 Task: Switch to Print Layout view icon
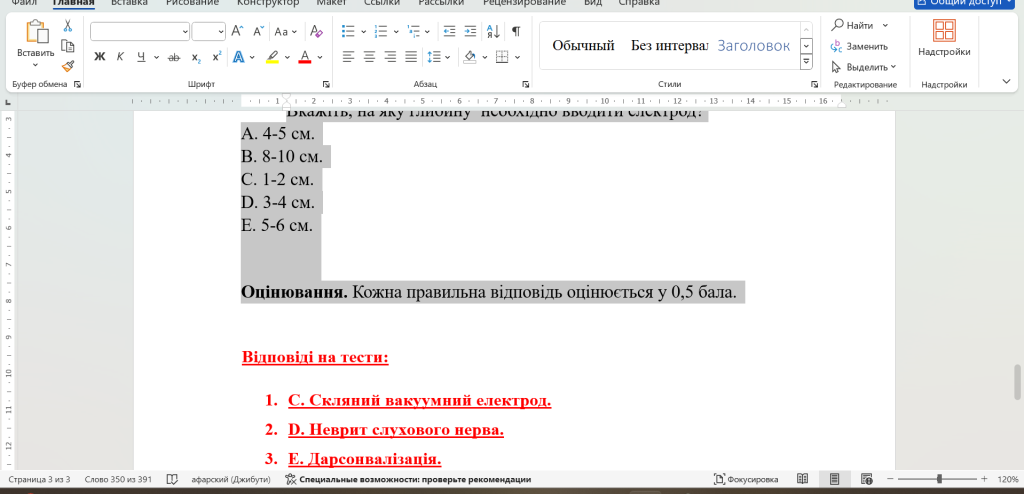point(835,479)
